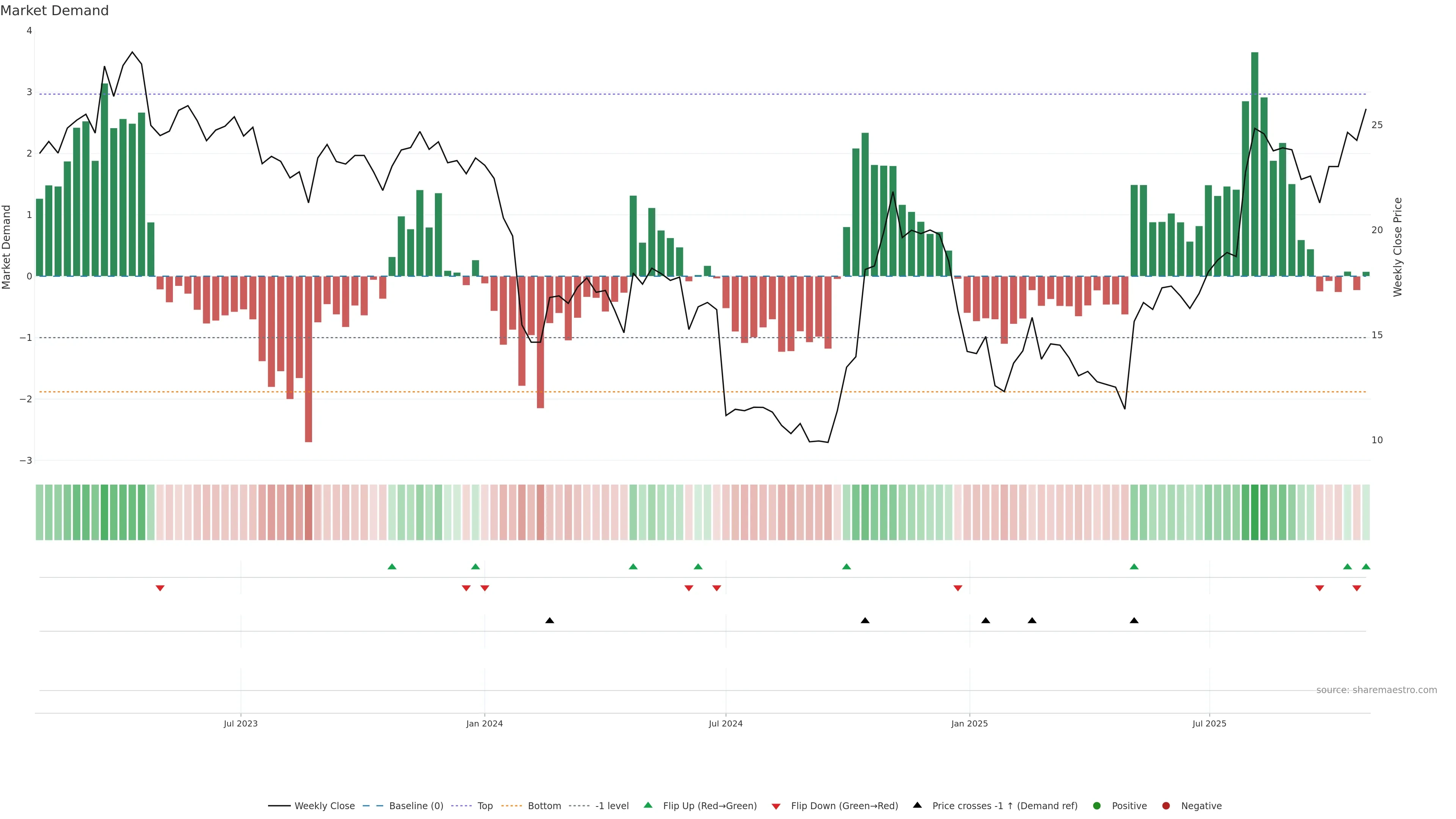The width and height of the screenshot is (1456, 819).
Task: Click the green Positive legend circle
Action: click(1097, 806)
